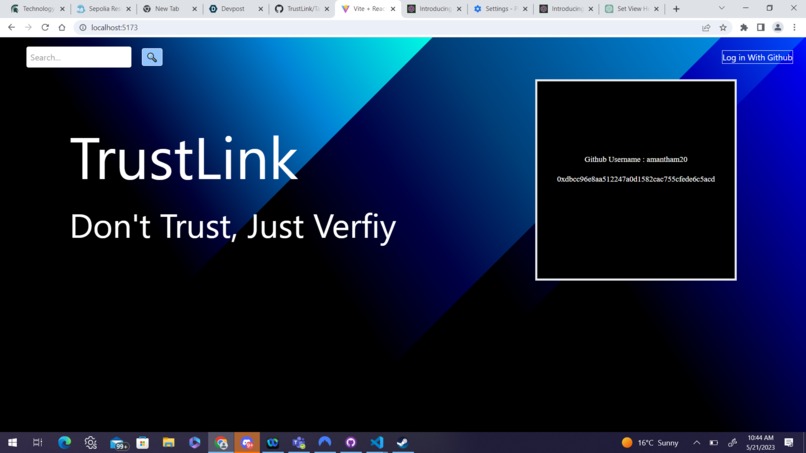Image resolution: width=806 pixels, height=453 pixels.
Task: Click Log in With Github button
Action: pos(757,57)
